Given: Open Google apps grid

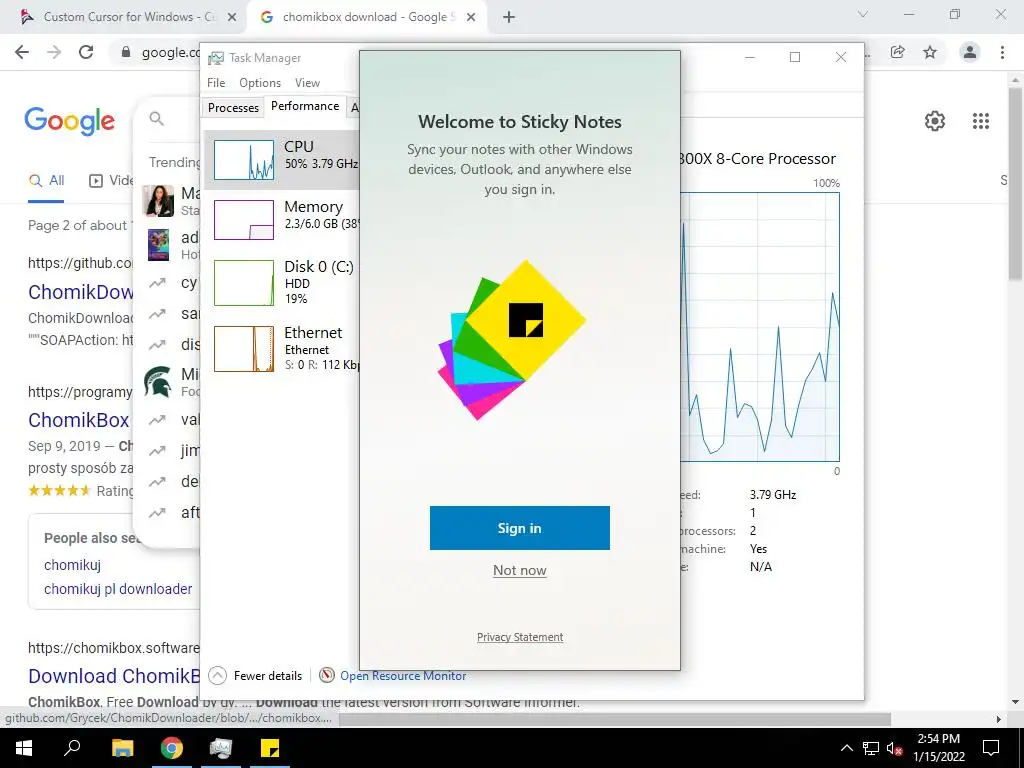Looking at the screenshot, I should (x=980, y=121).
